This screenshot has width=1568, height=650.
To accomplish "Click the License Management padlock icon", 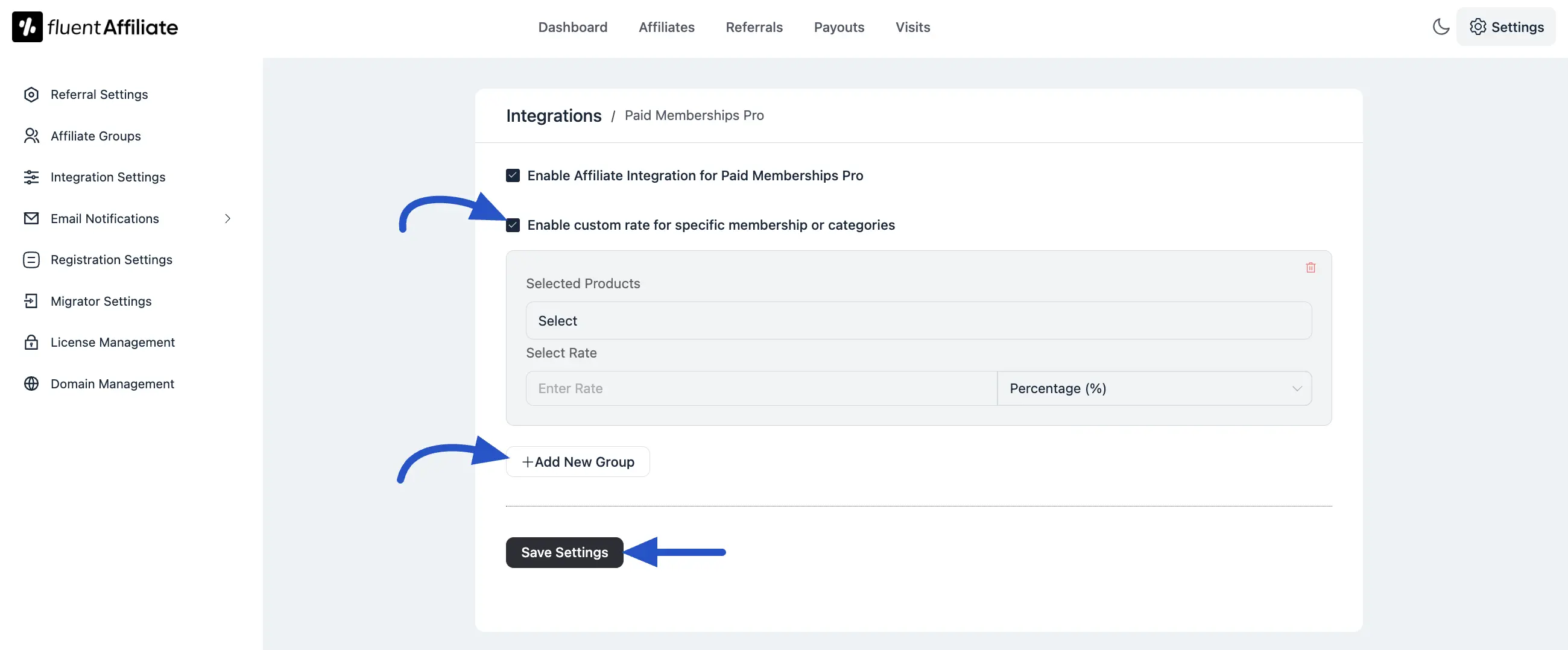I will (x=31, y=342).
